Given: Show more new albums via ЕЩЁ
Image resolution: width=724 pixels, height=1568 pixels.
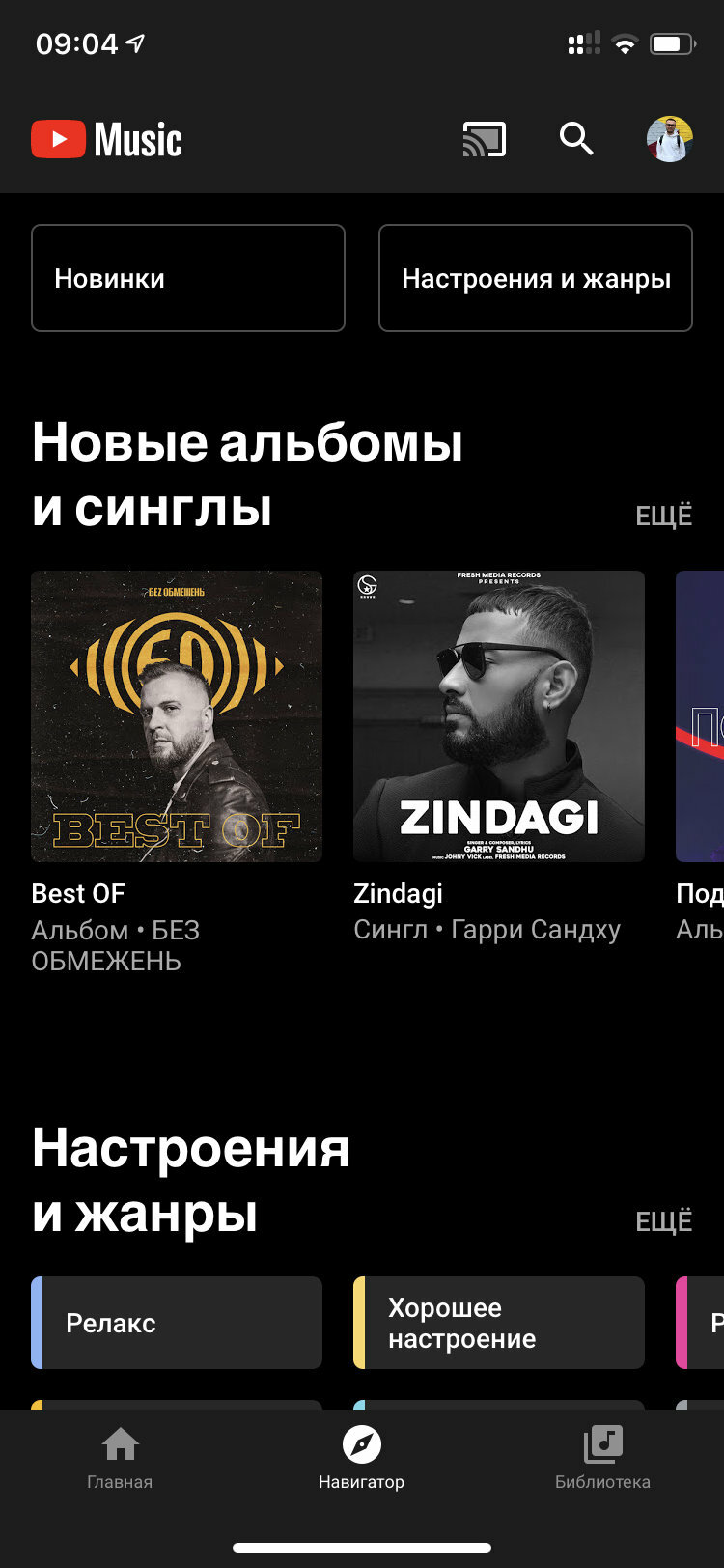Looking at the screenshot, I should coord(664,516).
